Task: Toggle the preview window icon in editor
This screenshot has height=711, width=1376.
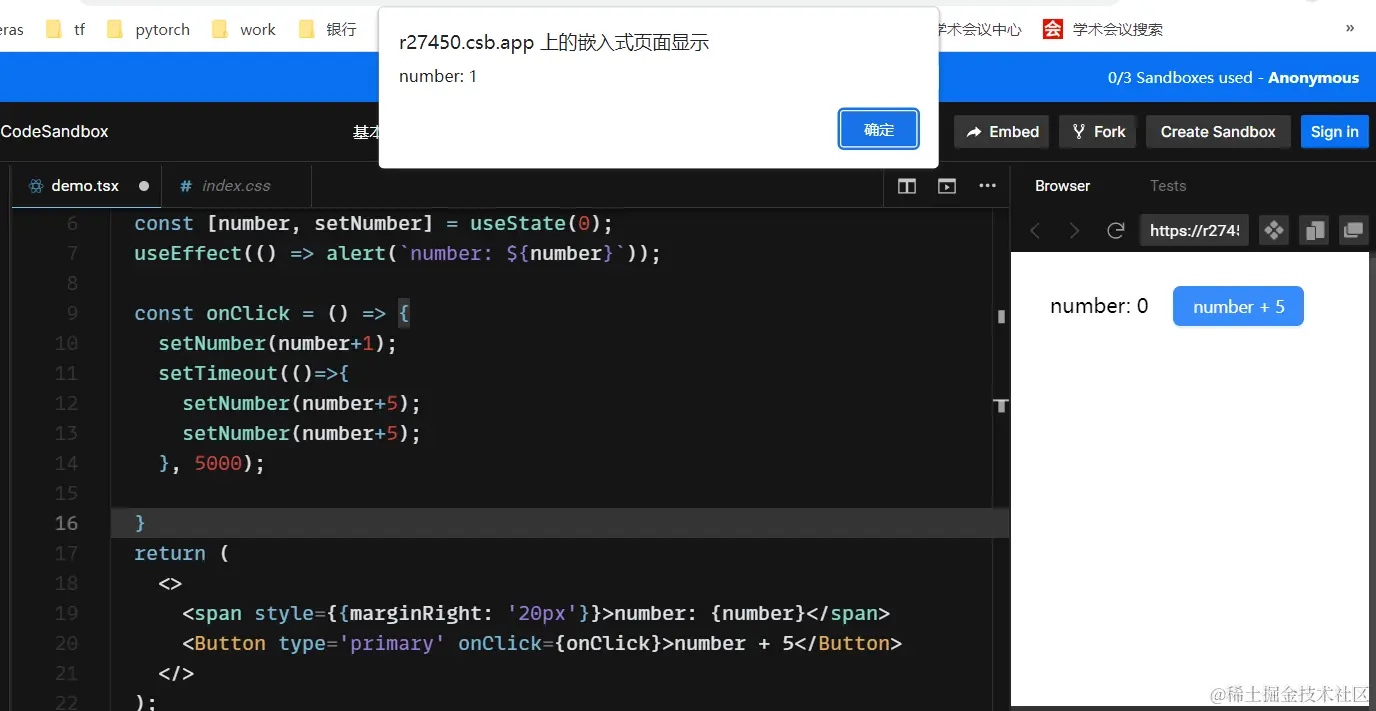Action: pyautogui.click(x=946, y=186)
